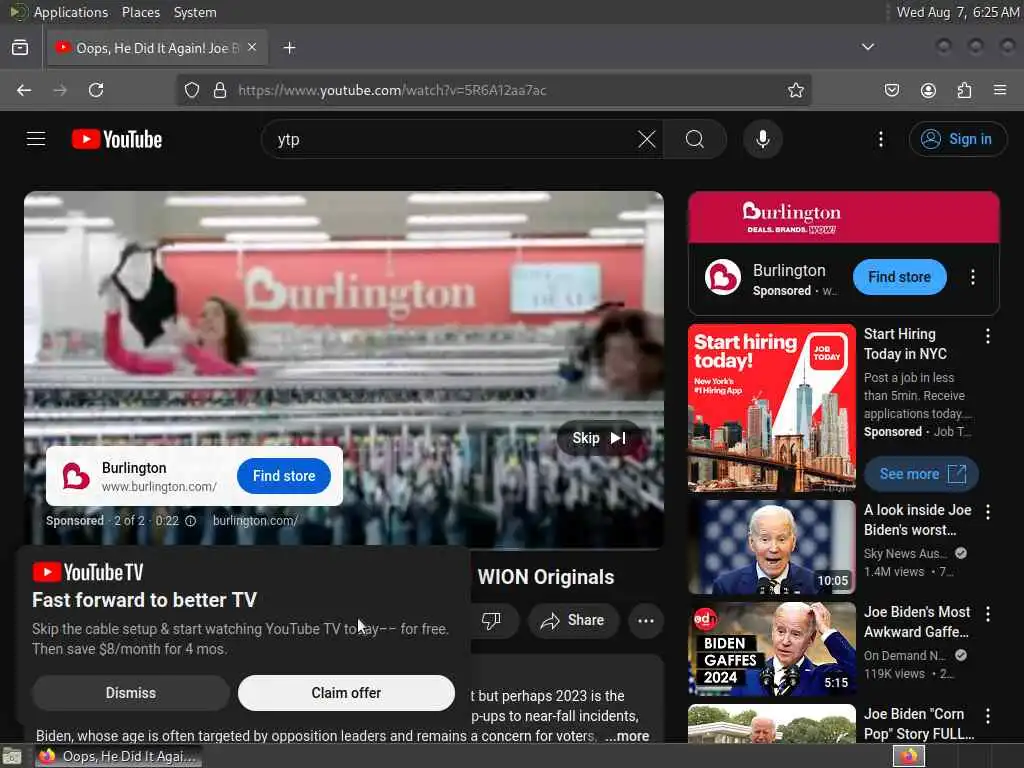The image size is (1024, 768).
Task: Open 'Joe Biden's Most Awkward Gaffe' title
Action: tap(917, 622)
